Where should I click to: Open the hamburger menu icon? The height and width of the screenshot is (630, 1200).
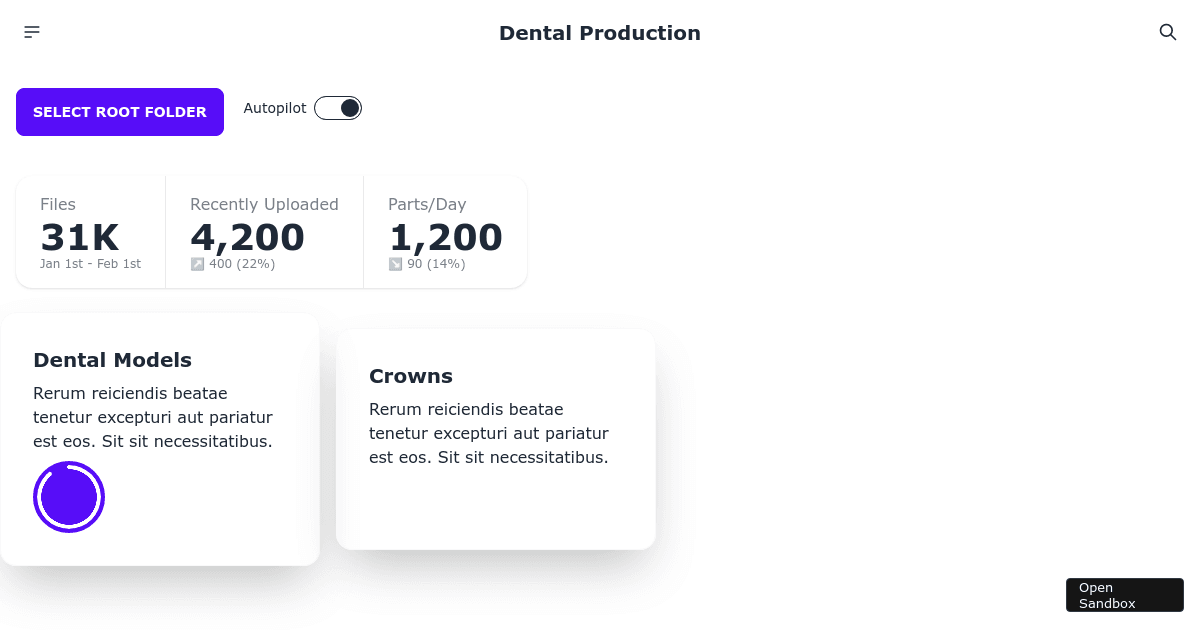tap(32, 32)
